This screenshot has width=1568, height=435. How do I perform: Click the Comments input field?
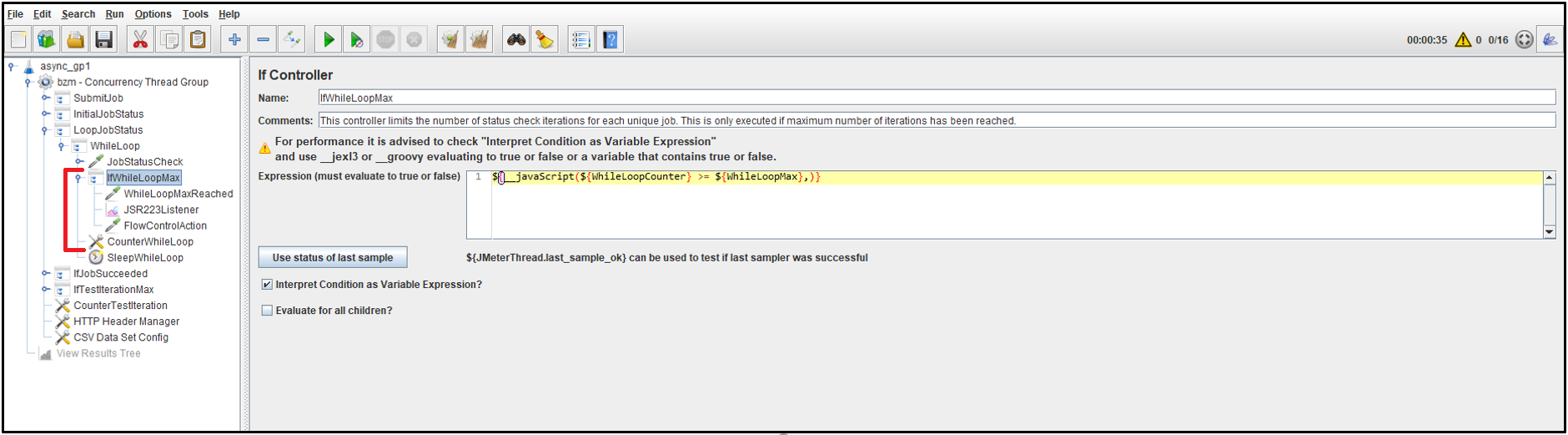pos(937,120)
